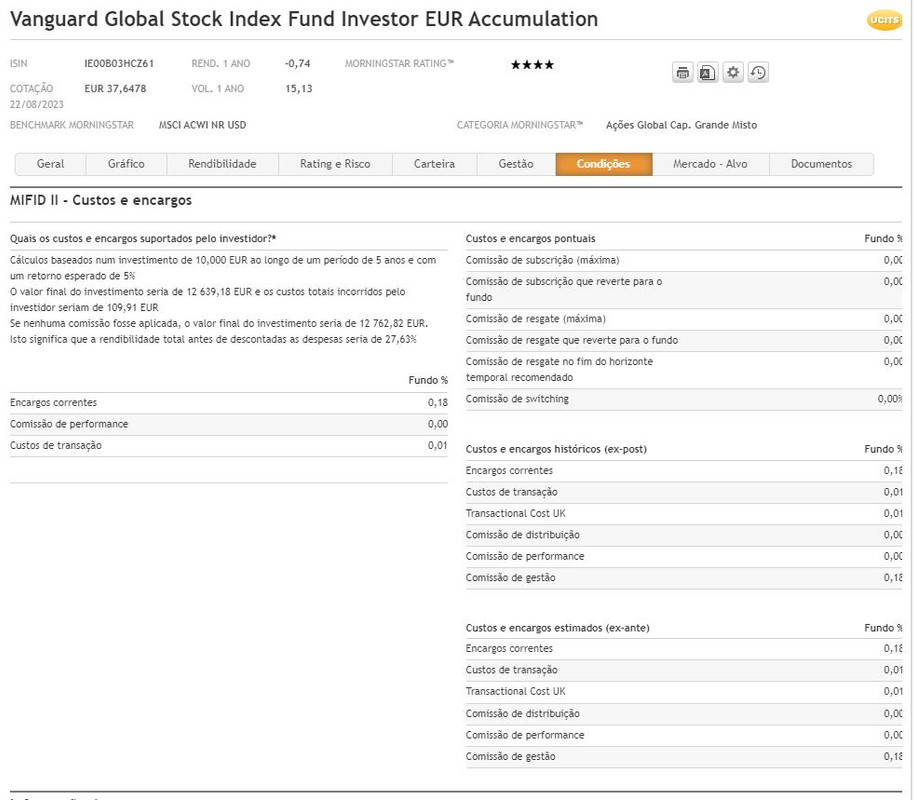Image resolution: width=916 pixels, height=800 pixels.
Task: Click Comissão de gestão in ex-post table
Action: tap(684, 578)
